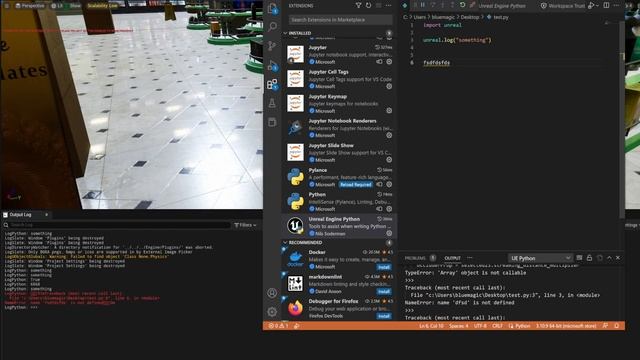The image size is (640, 360).
Task: Close the output panel
Action: point(618,258)
